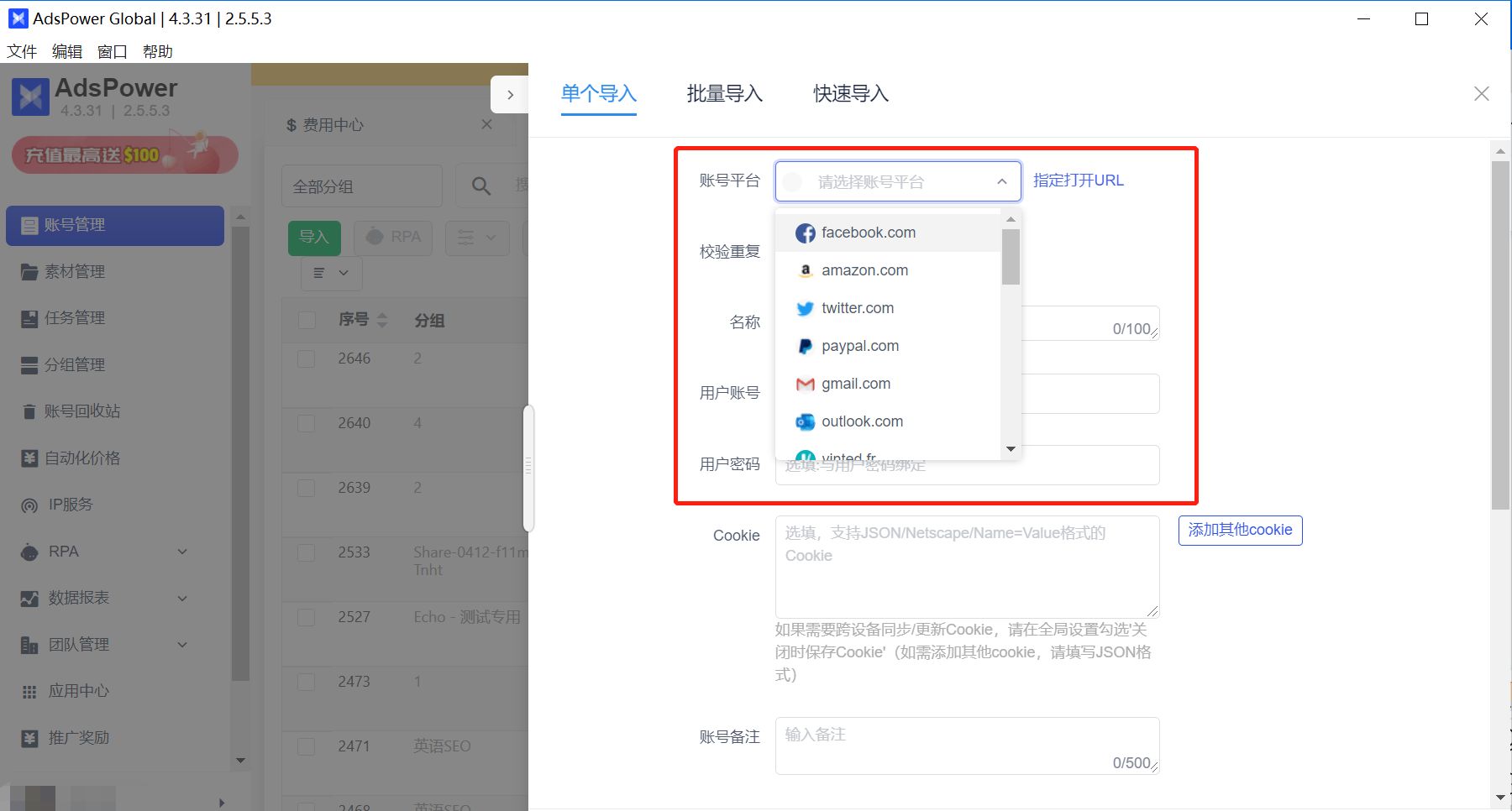Viewport: 1512px width, 811px height.
Task: Open 账号管理 in sidebar
Action: coord(115,225)
